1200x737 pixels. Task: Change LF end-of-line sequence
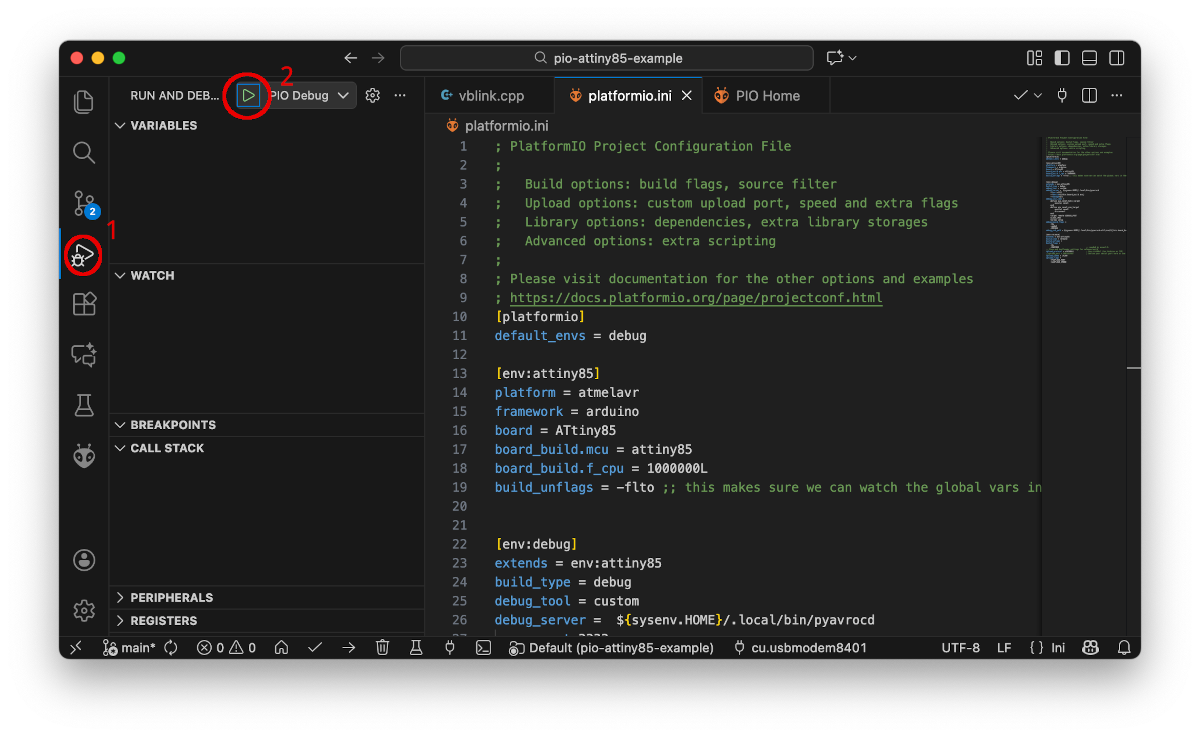pyautogui.click(x=1004, y=648)
